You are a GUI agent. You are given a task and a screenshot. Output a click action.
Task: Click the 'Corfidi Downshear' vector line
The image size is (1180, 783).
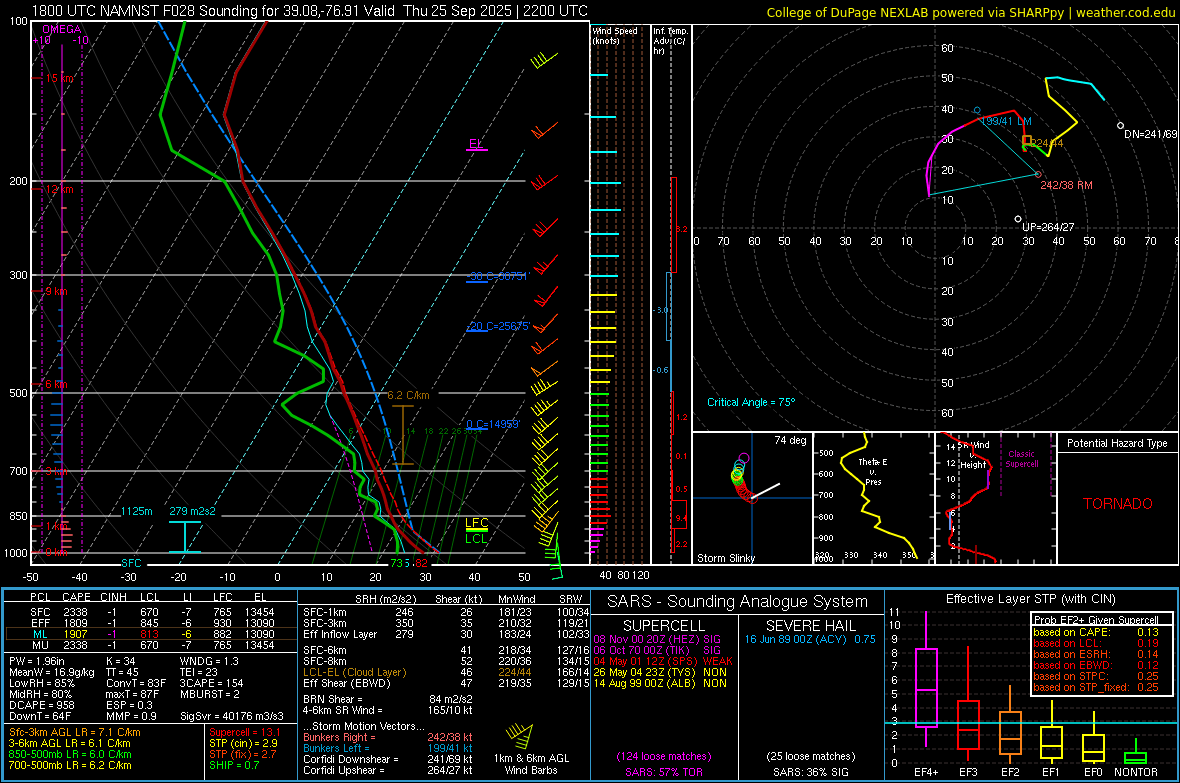(x=388, y=760)
